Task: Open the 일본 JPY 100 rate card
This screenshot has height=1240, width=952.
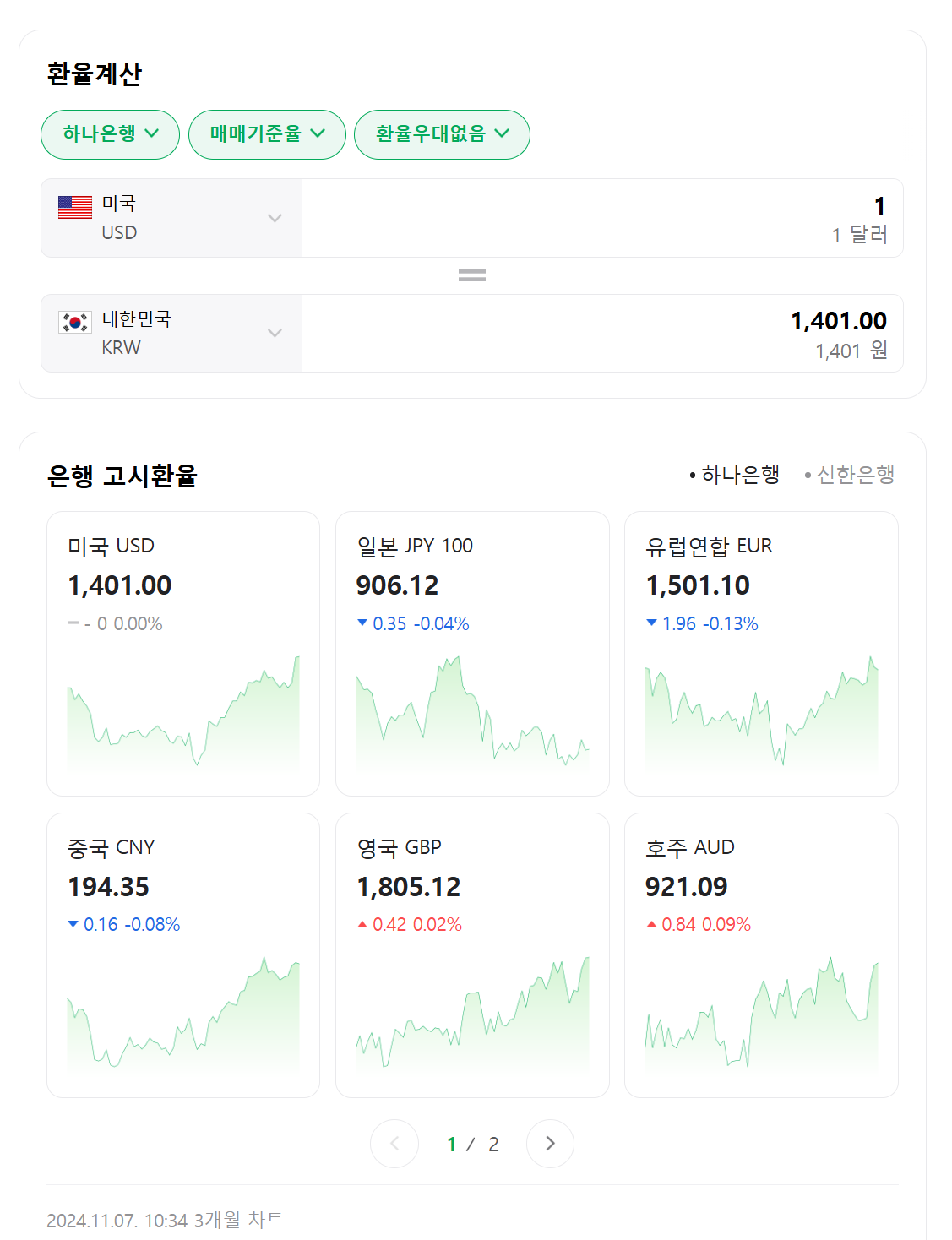Action: pyautogui.click(x=472, y=654)
